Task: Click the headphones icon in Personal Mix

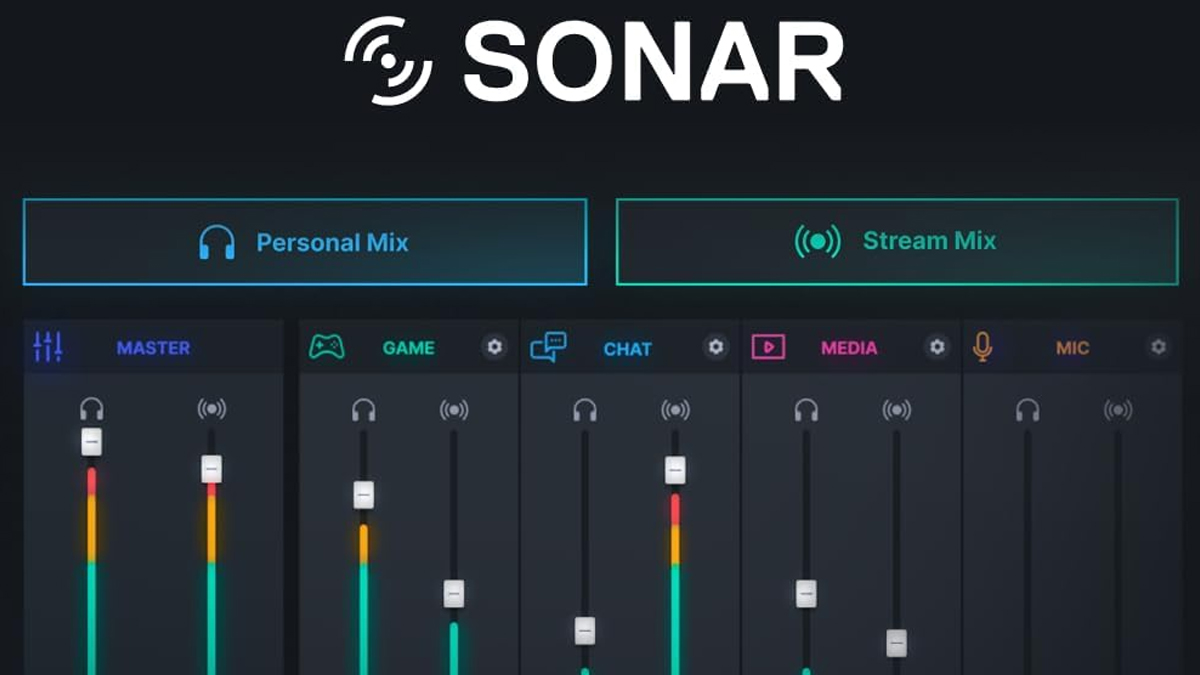Action: 217,243
